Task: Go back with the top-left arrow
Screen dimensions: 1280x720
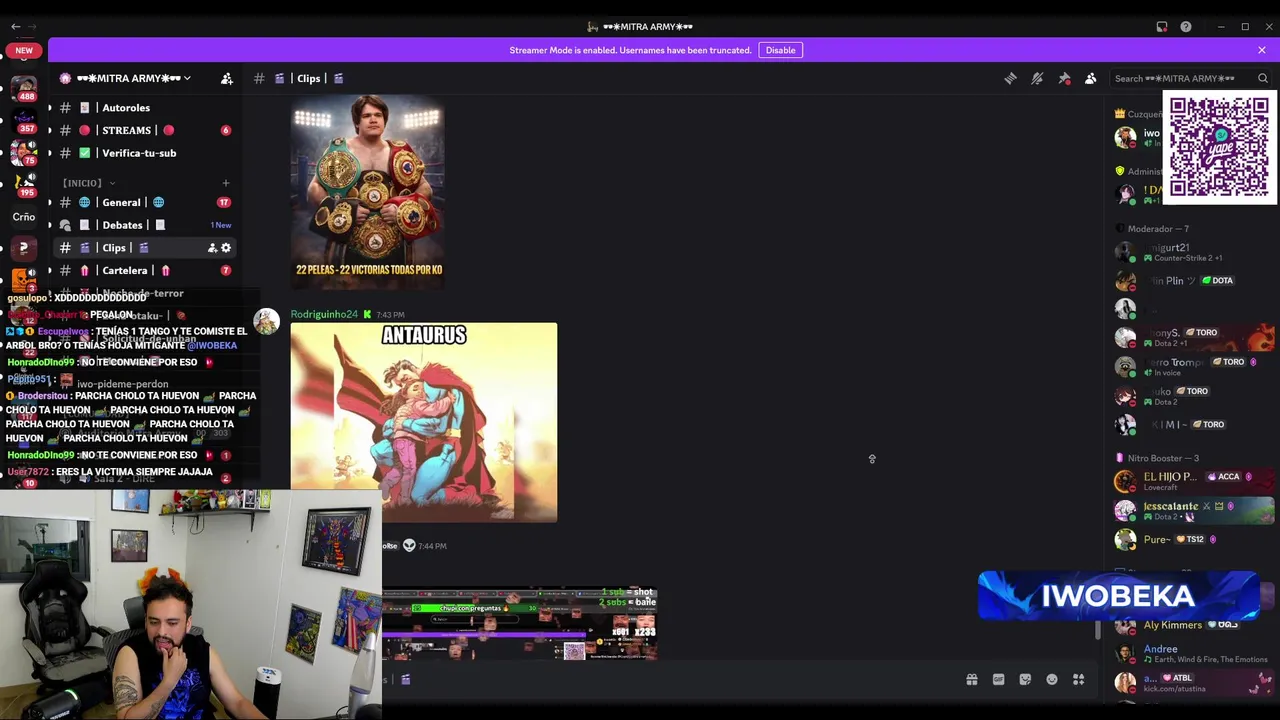Action: coord(15,27)
